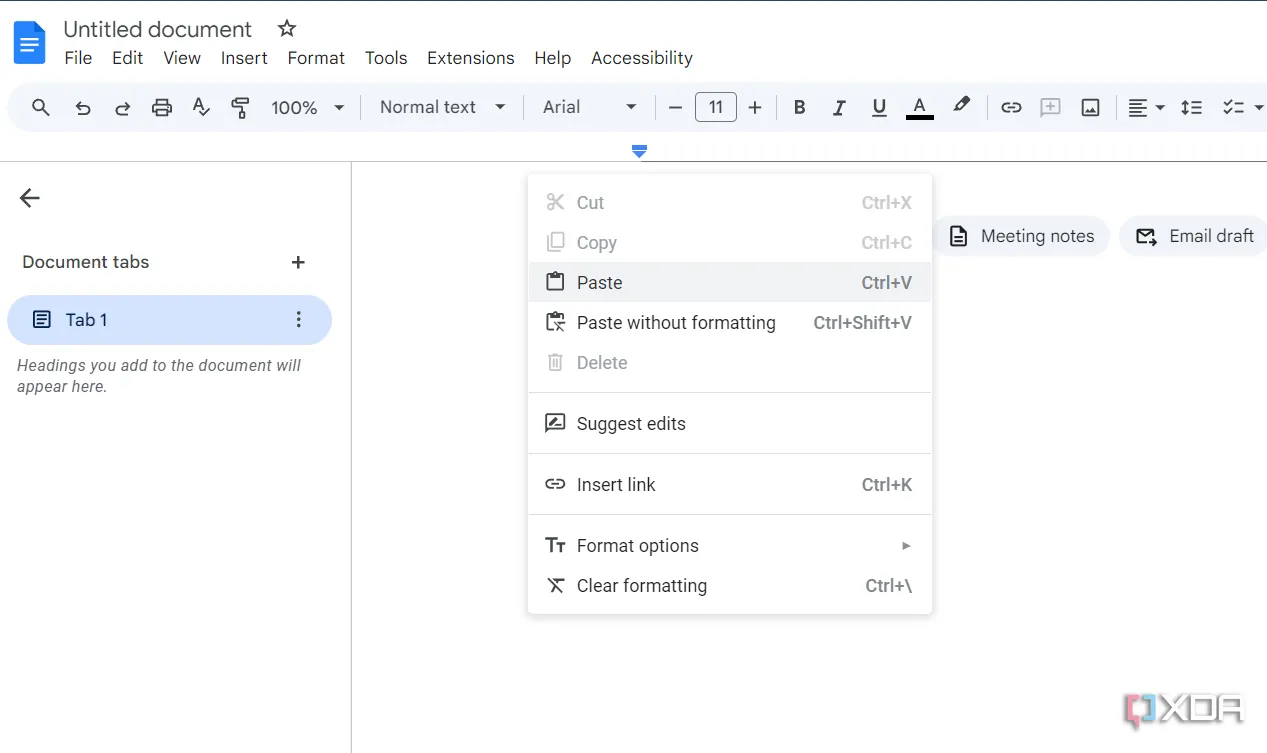Viewport: 1267px width, 753px height.
Task: Click the Print icon
Action: pyautogui.click(x=161, y=107)
